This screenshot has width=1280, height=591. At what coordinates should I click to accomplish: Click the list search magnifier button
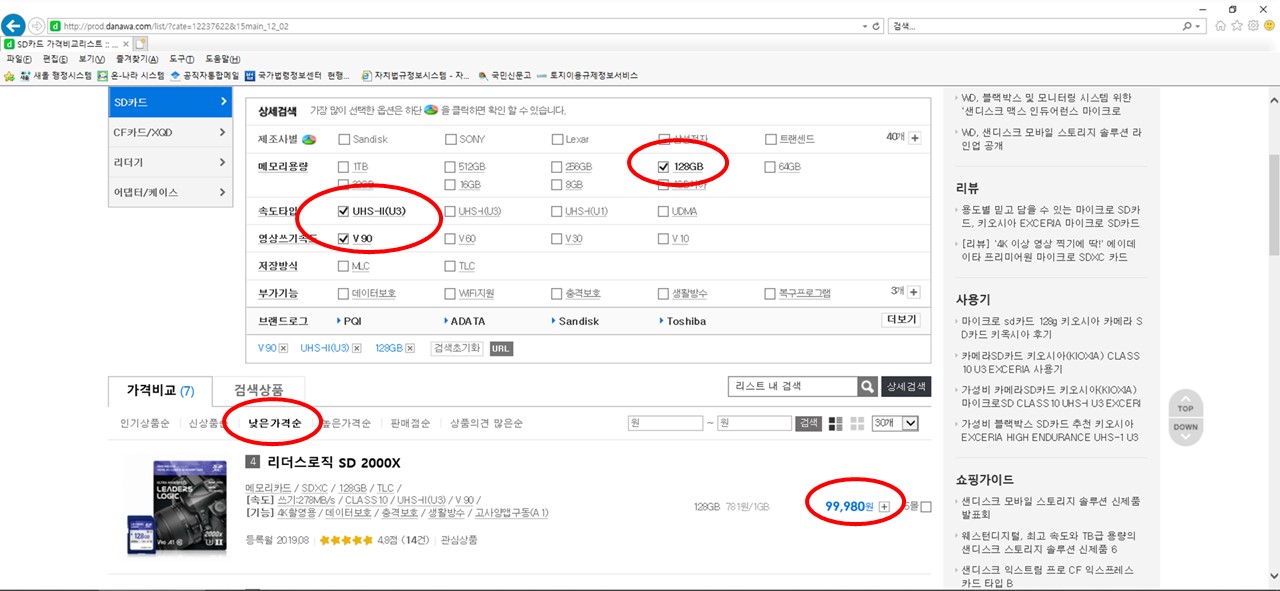(867, 387)
